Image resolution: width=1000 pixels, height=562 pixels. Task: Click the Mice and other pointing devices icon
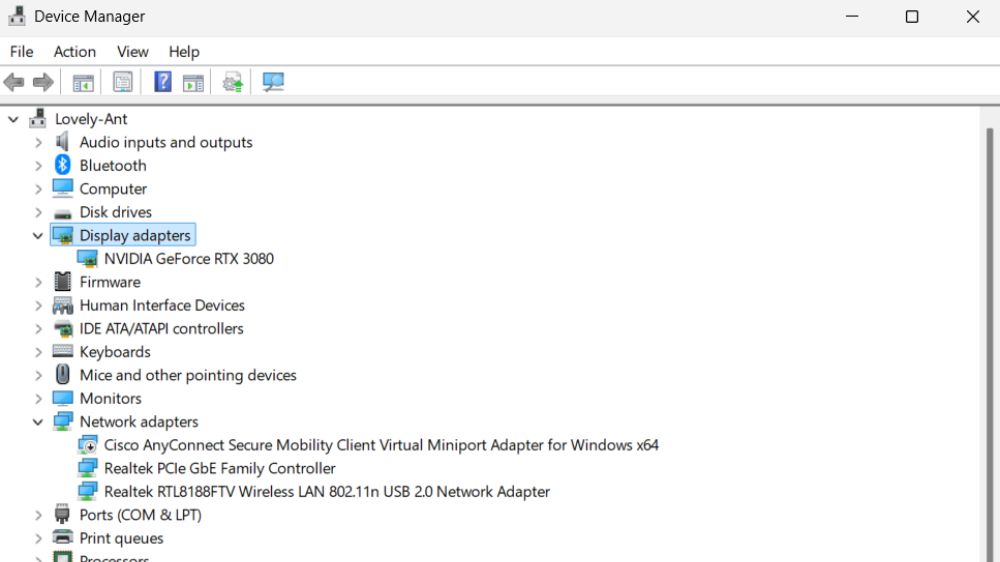[x=62, y=374]
